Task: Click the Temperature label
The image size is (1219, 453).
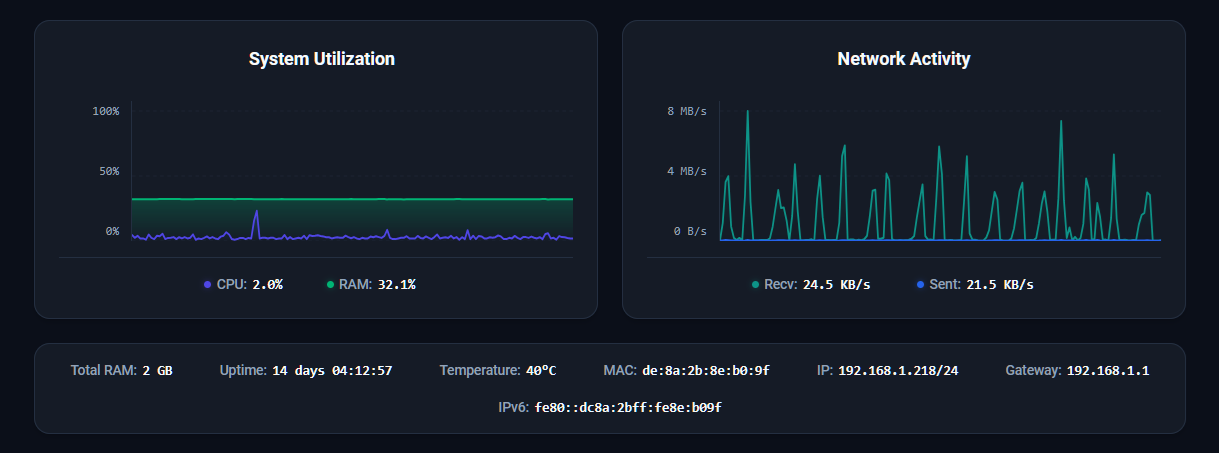Action: (x=481, y=371)
